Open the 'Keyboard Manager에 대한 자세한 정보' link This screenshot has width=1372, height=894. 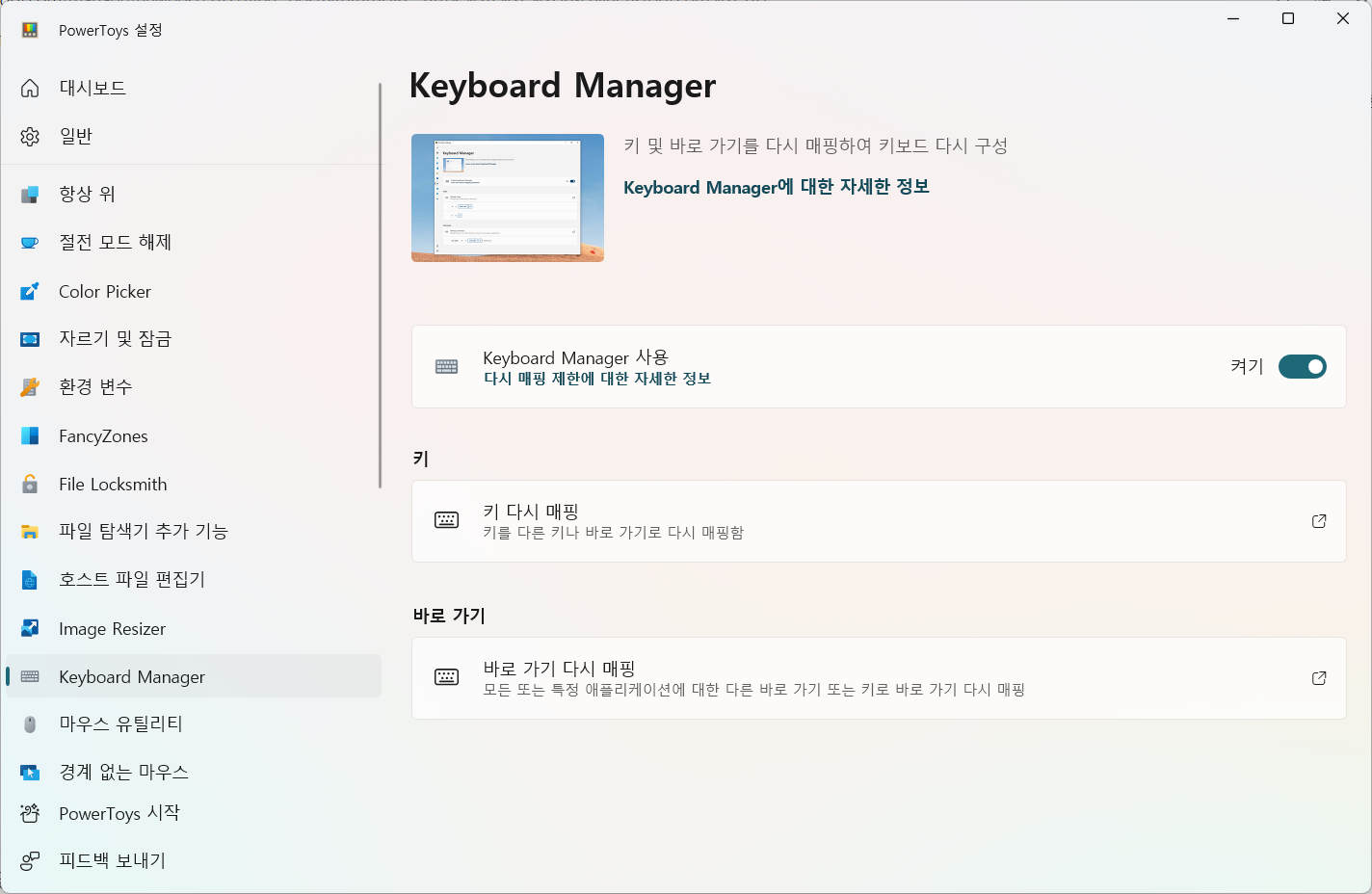pos(777,187)
